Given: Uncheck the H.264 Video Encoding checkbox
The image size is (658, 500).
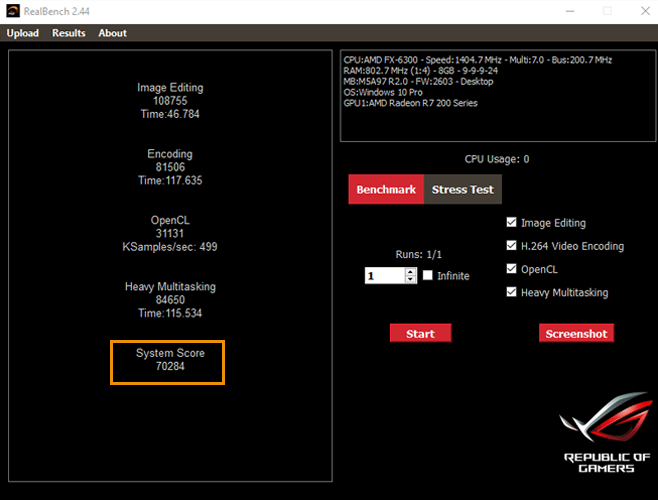Looking at the screenshot, I should coord(511,245).
